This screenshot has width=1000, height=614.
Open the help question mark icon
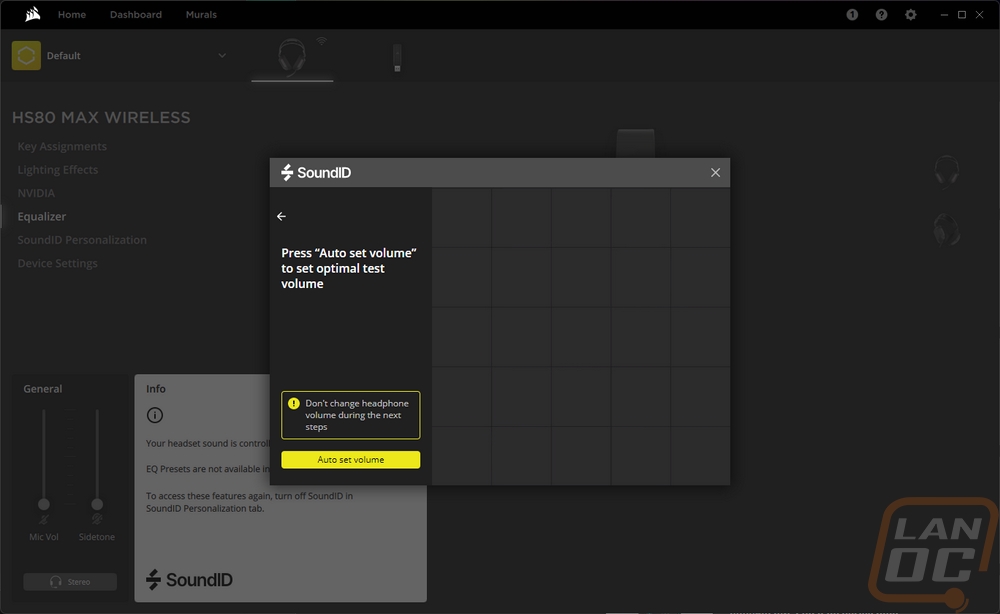point(881,15)
